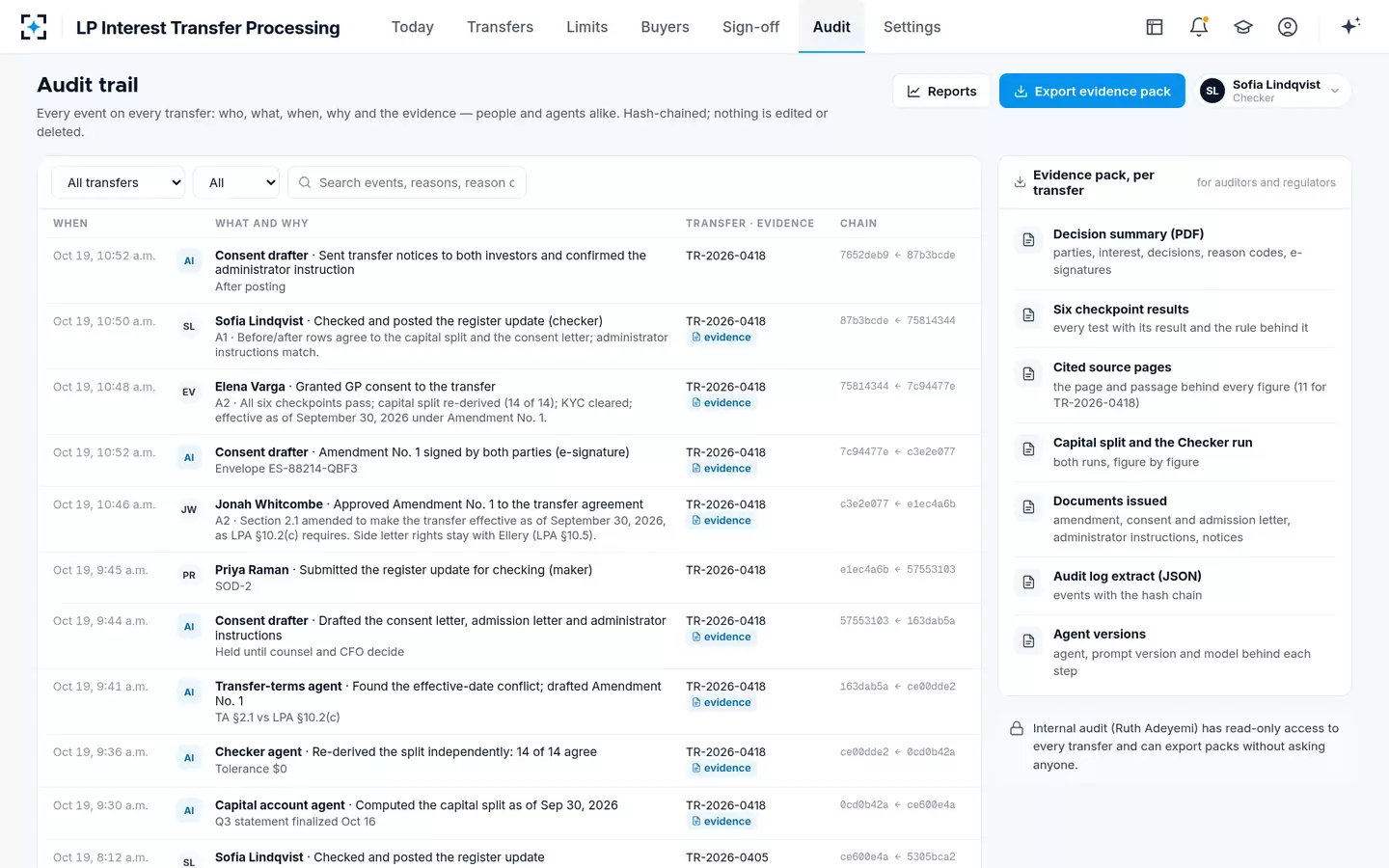The height and width of the screenshot is (868, 1389).
Task: Click the PR avatar beside Priya Raman
Action: pos(189,576)
